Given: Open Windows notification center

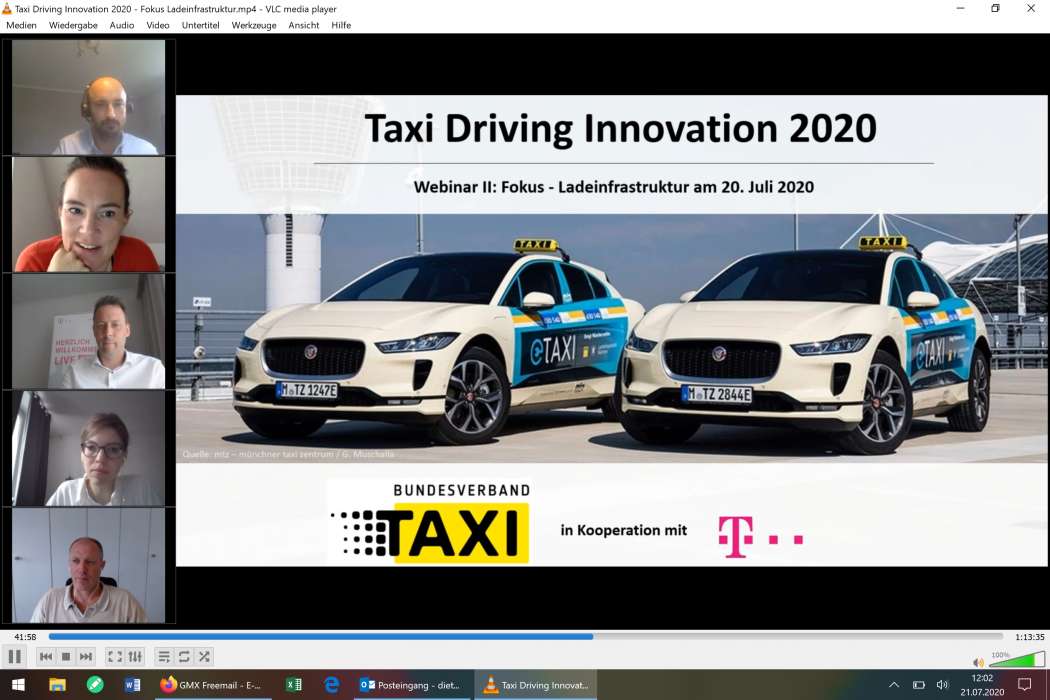Looking at the screenshot, I should (1025, 685).
